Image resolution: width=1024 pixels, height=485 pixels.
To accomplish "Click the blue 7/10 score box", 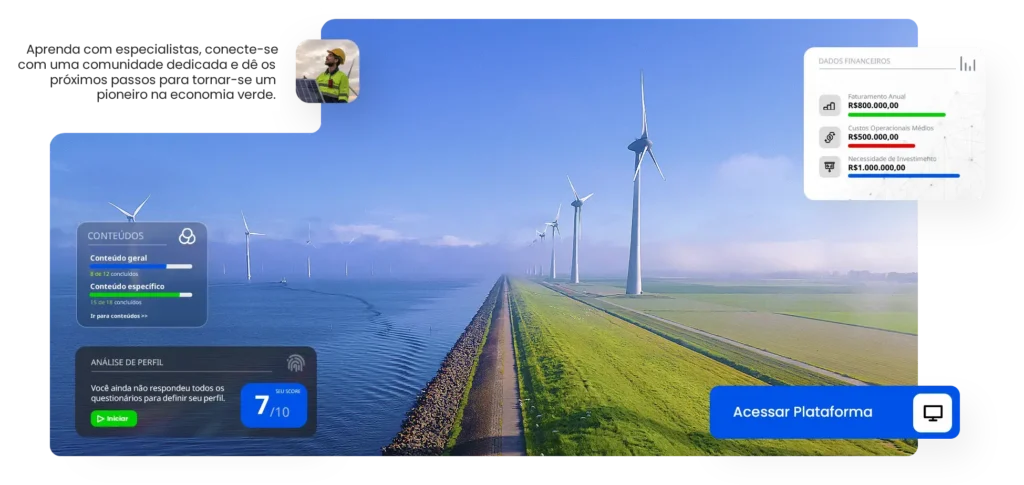I will (274, 405).
